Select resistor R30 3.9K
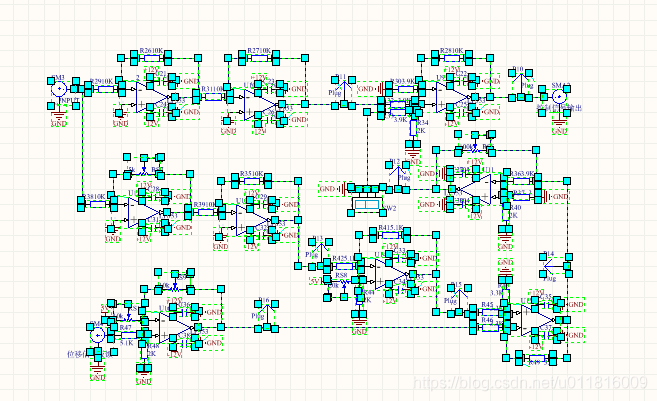Screen dimensions: 657x401 point(406,89)
